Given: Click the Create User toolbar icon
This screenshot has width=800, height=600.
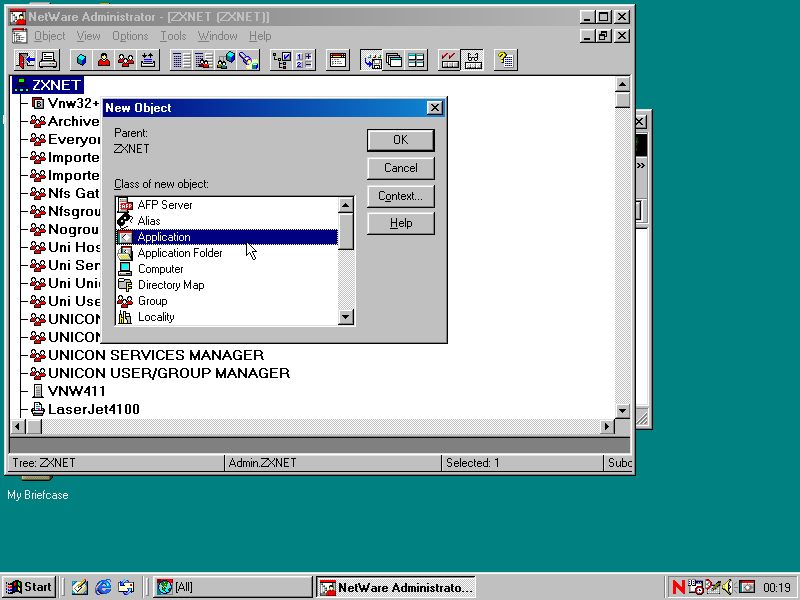Looking at the screenshot, I should [104, 60].
